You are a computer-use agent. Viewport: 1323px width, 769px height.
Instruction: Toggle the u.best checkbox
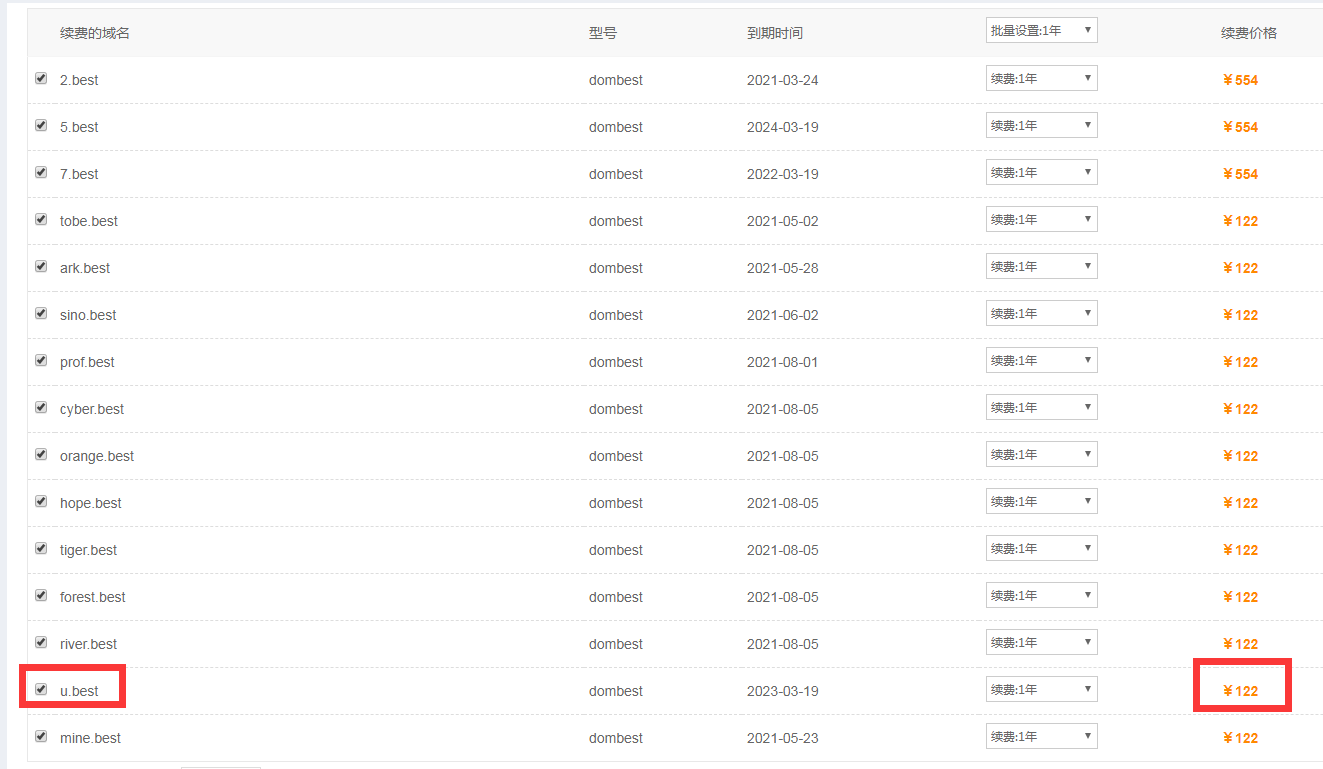click(41, 689)
